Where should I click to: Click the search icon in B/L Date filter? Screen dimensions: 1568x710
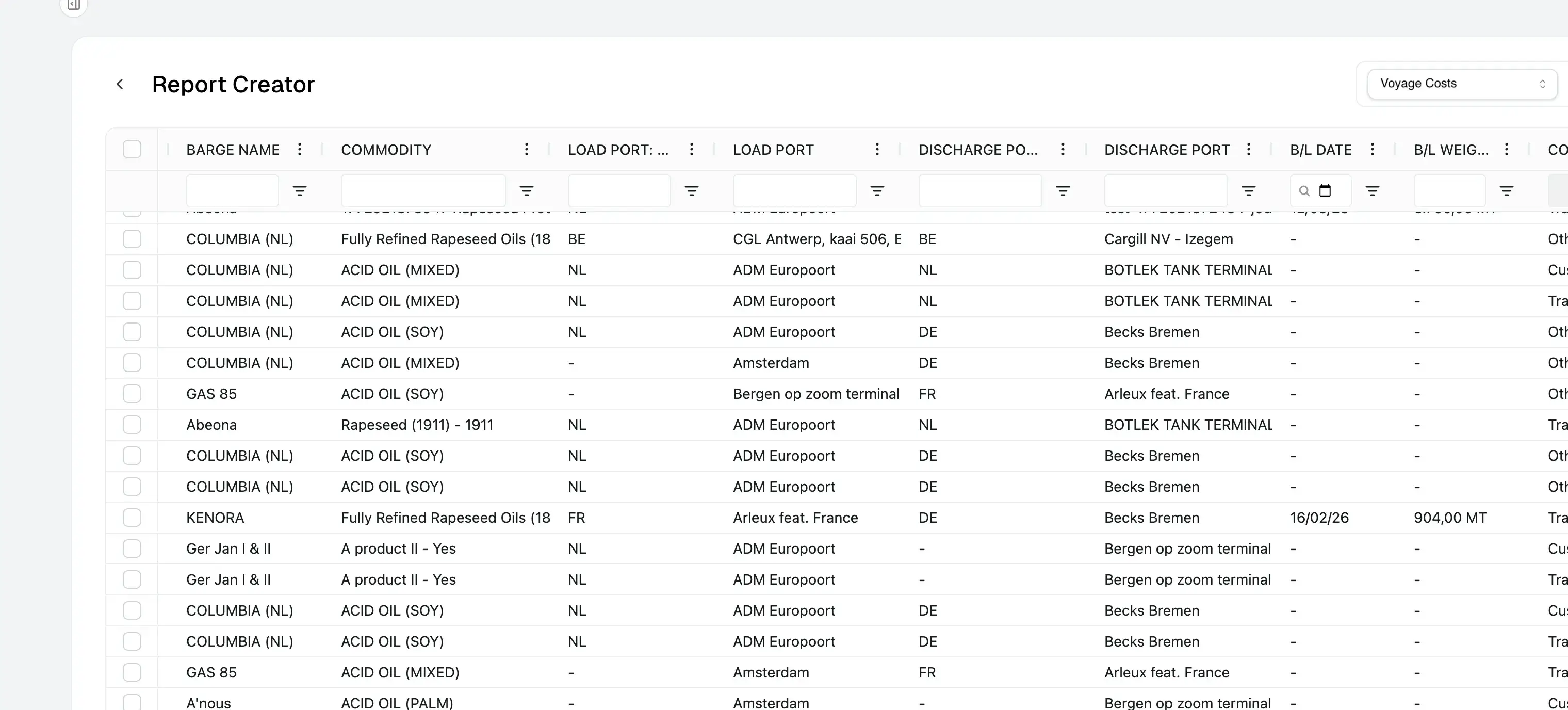1303,190
